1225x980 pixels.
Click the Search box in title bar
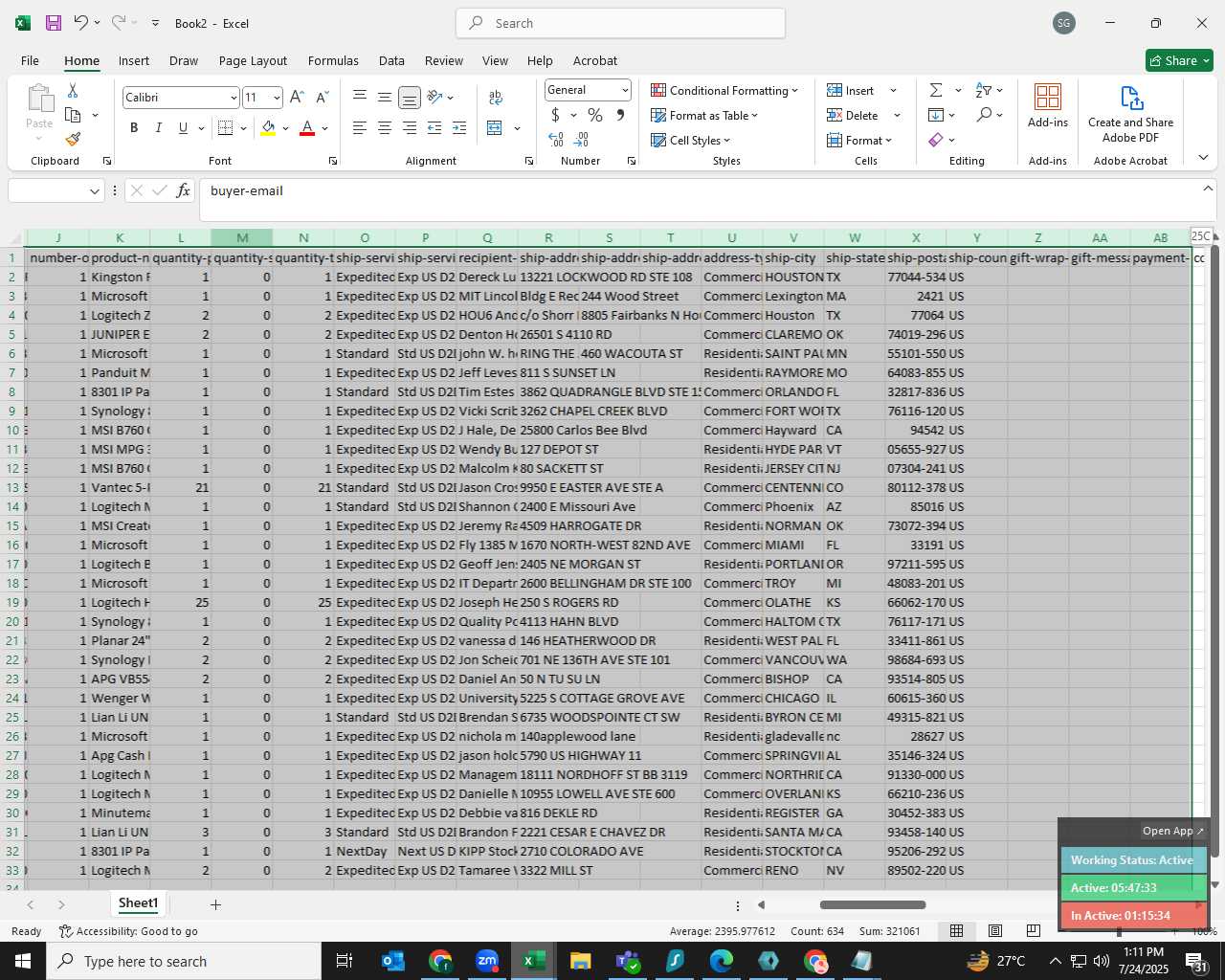coord(620,23)
